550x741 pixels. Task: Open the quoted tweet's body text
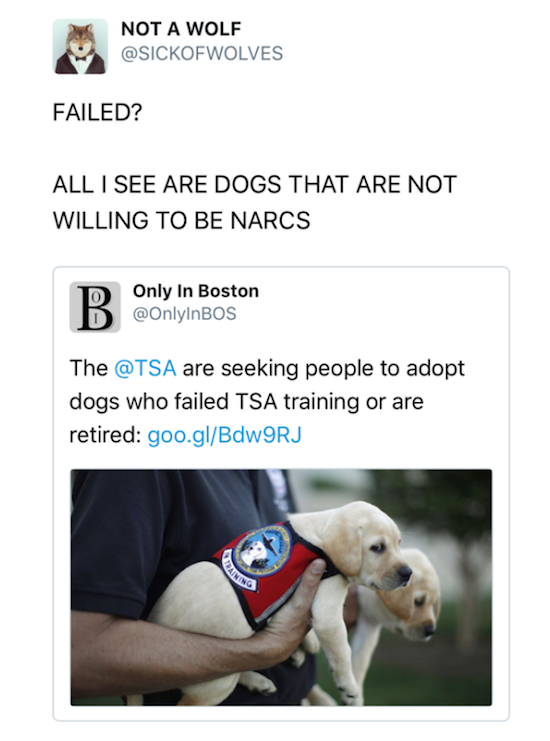[x=267, y=402]
